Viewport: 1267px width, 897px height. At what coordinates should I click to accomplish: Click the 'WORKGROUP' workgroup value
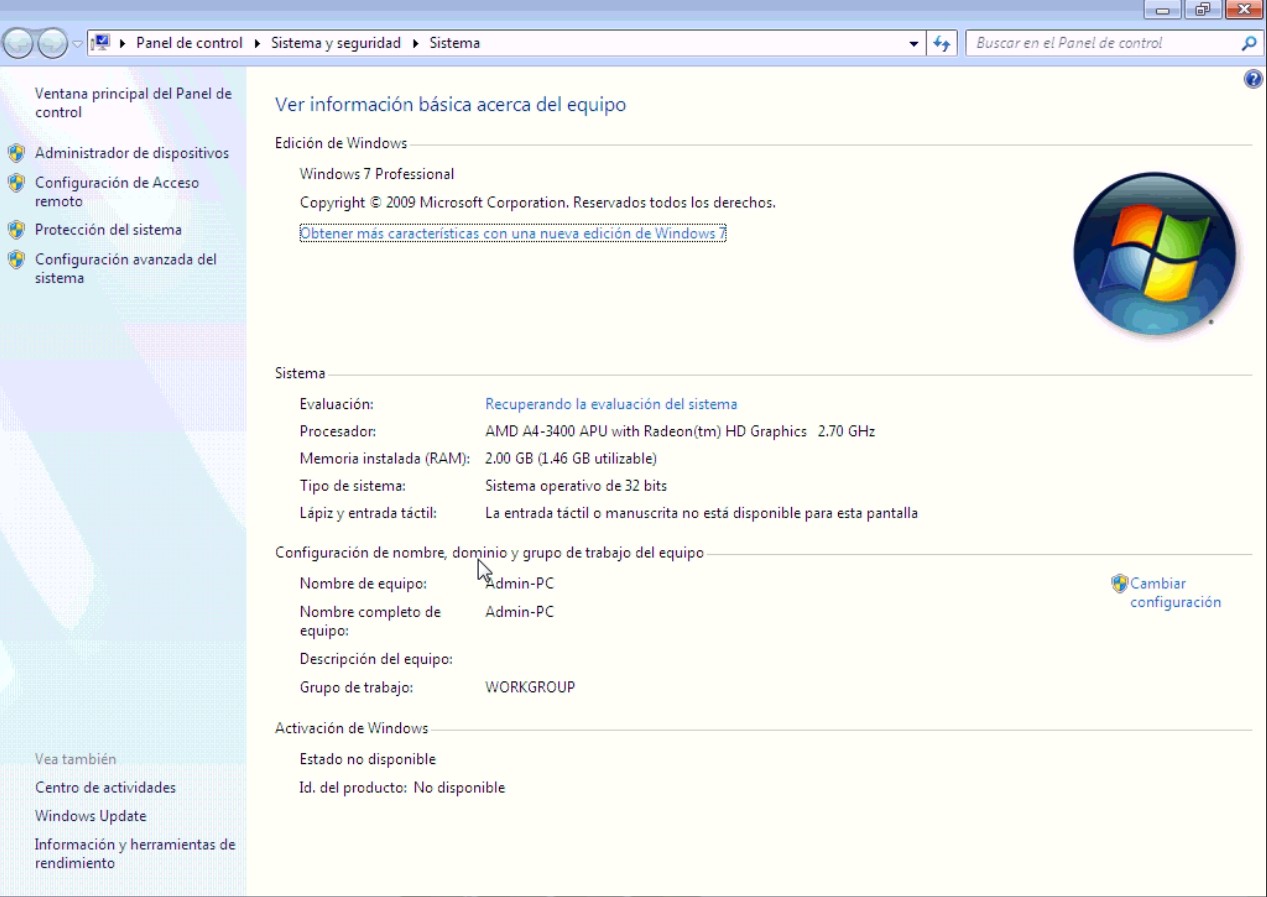pyautogui.click(x=530, y=688)
